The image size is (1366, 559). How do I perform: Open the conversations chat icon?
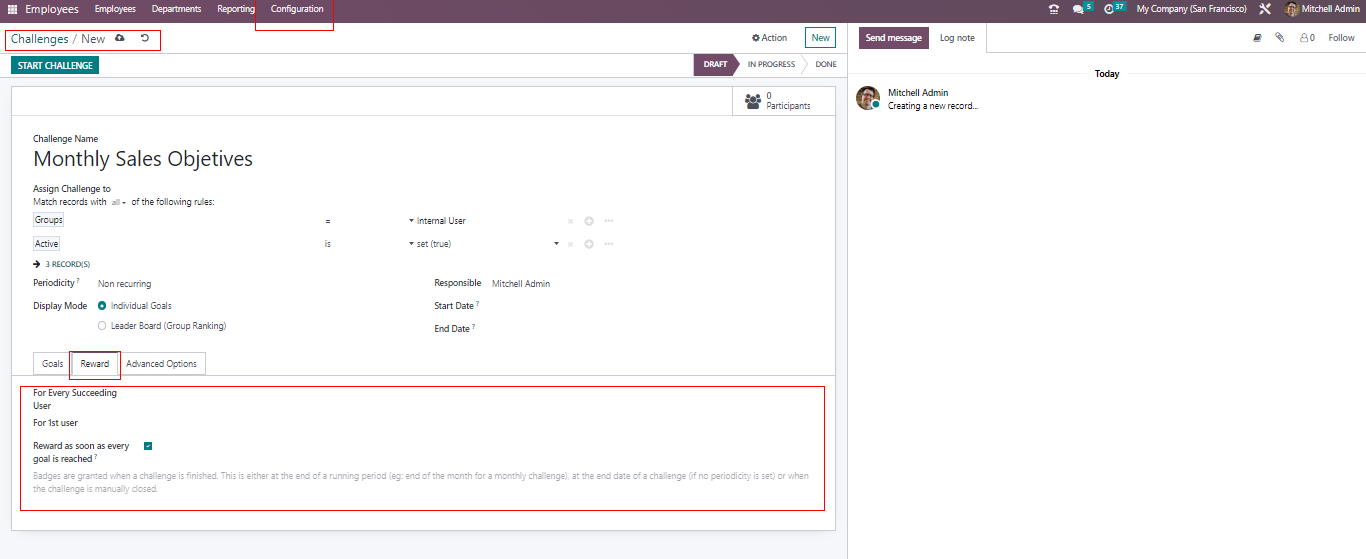1078,9
